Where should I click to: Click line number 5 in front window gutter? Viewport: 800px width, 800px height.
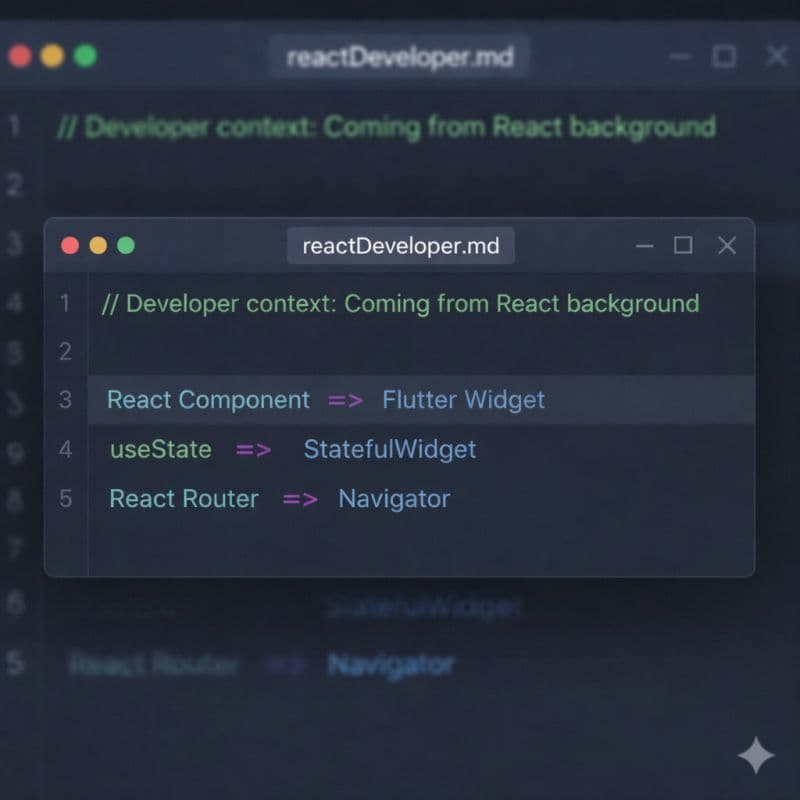[65, 498]
